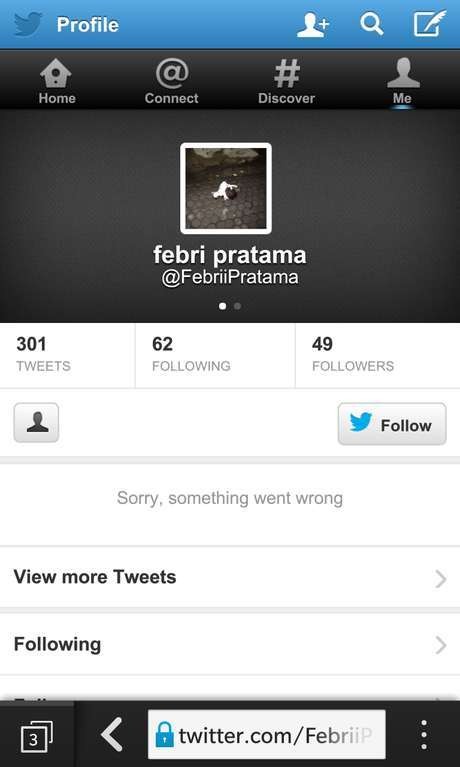Open the Following list row
460x767 pixels.
pyautogui.click(x=230, y=644)
